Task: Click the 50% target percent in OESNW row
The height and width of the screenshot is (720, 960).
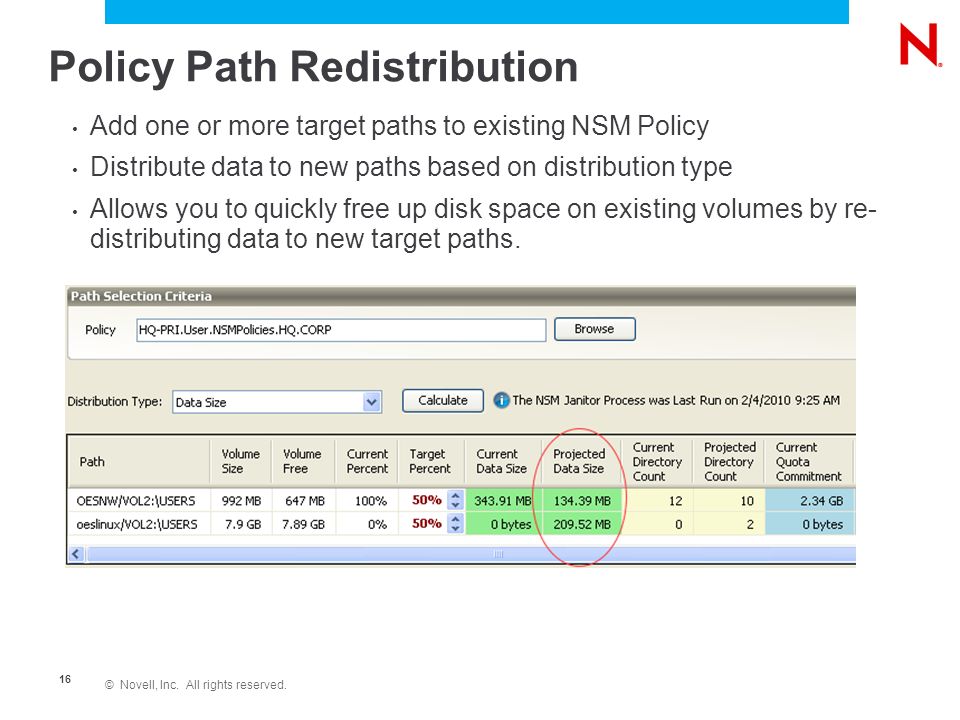Action: coord(426,500)
